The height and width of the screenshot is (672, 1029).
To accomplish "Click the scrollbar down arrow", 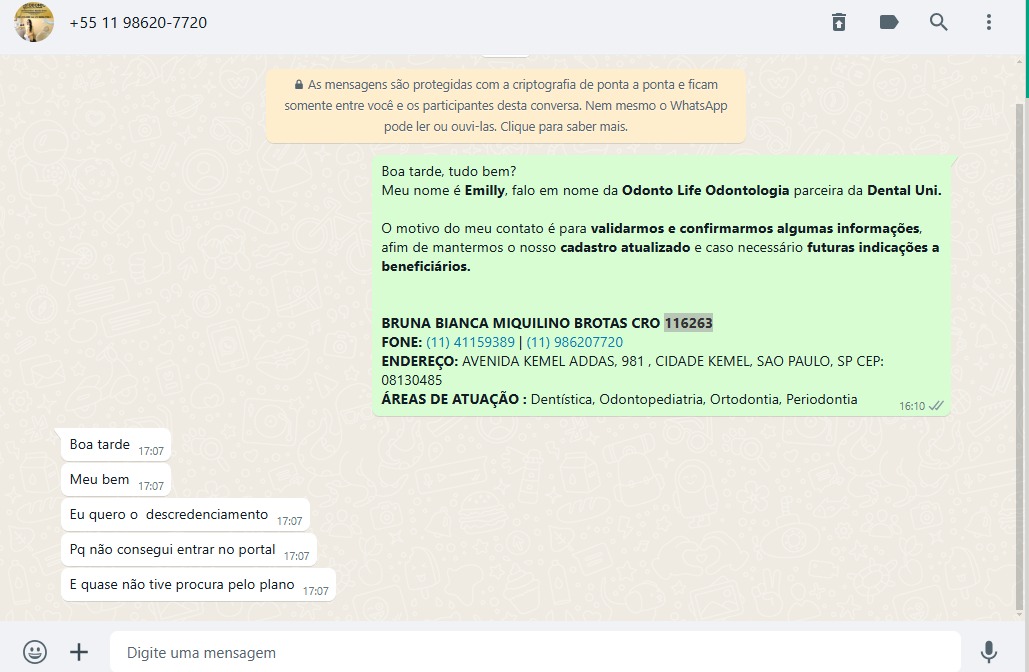I will (x=1019, y=614).
